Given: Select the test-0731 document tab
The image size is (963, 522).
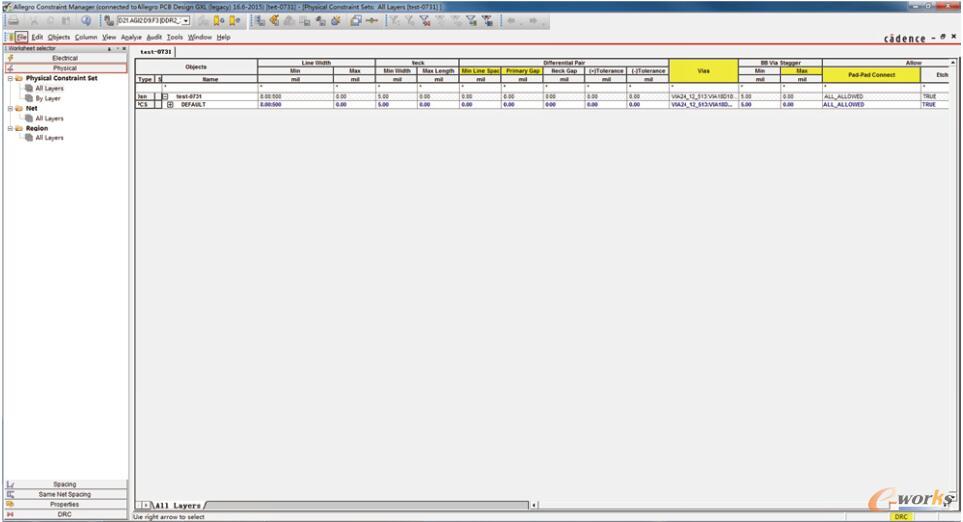Looking at the screenshot, I should click(x=156, y=52).
